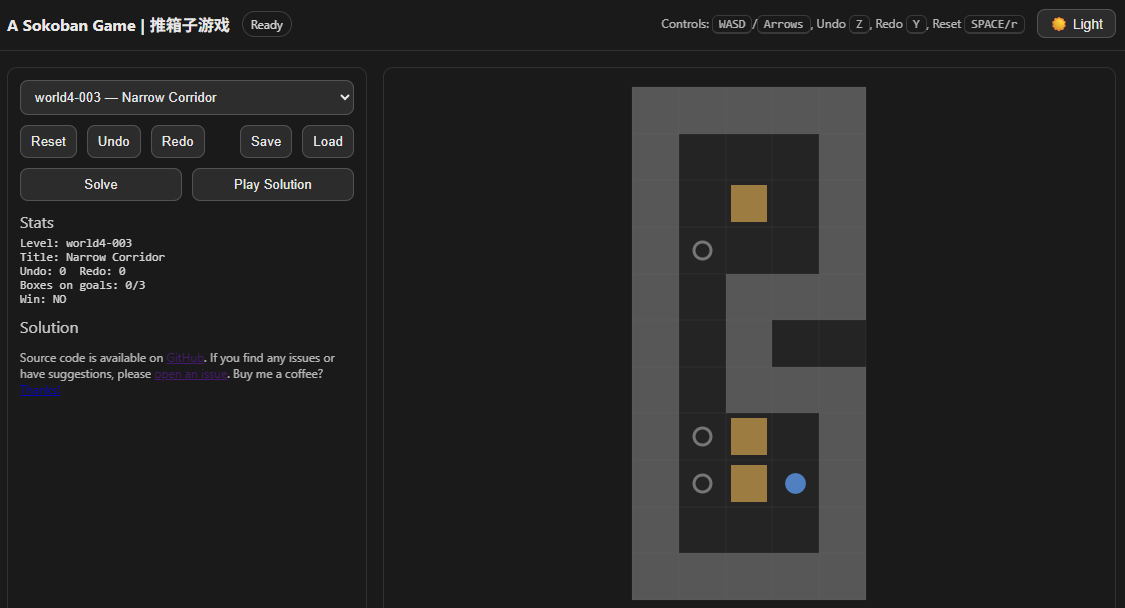Click the blue player circle
Image resolution: width=1125 pixels, height=608 pixels.
tap(795, 483)
